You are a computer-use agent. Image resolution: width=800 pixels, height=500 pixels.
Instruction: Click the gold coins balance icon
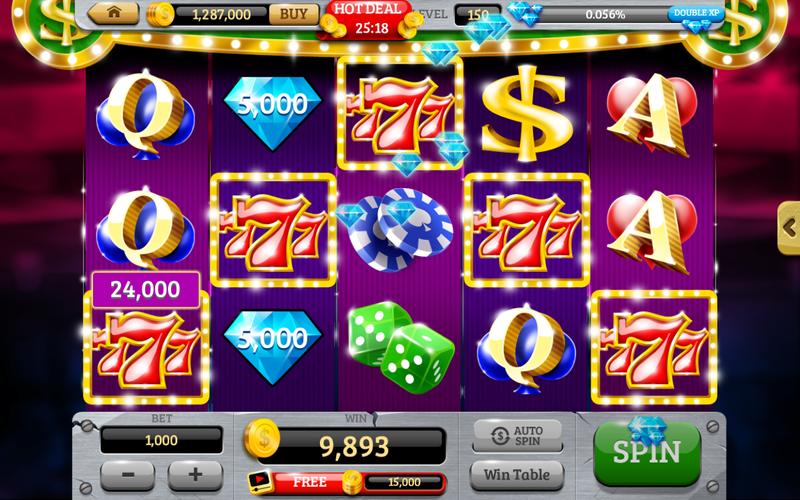click(x=160, y=14)
